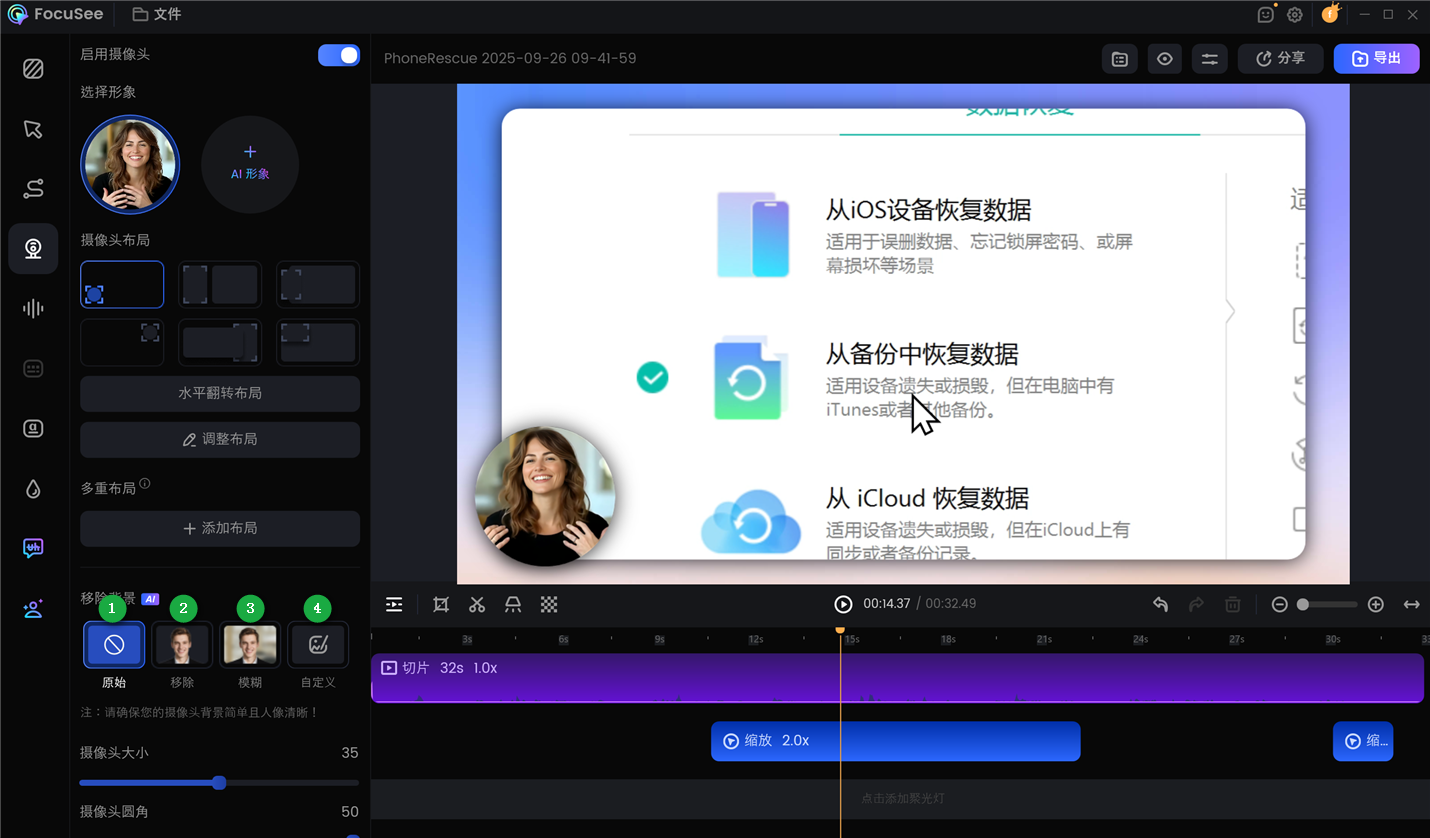Switch to the 自定义 background option

coord(317,644)
